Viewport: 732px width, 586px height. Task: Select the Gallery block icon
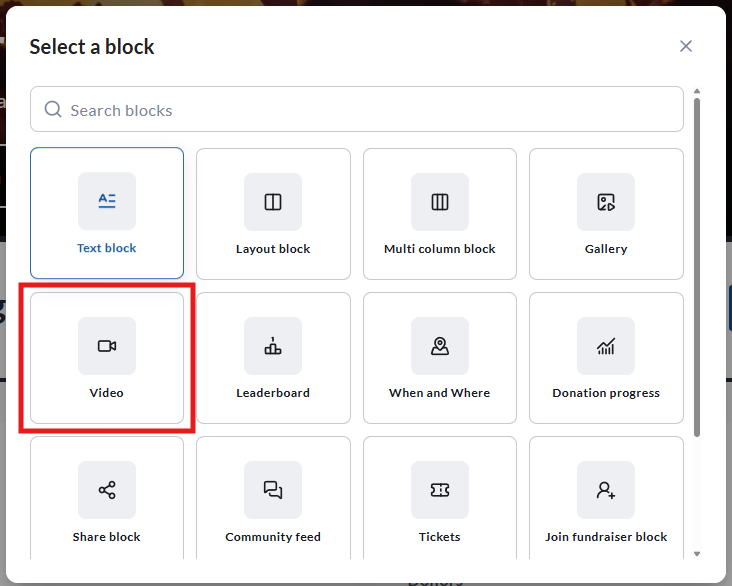(x=606, y=202)
